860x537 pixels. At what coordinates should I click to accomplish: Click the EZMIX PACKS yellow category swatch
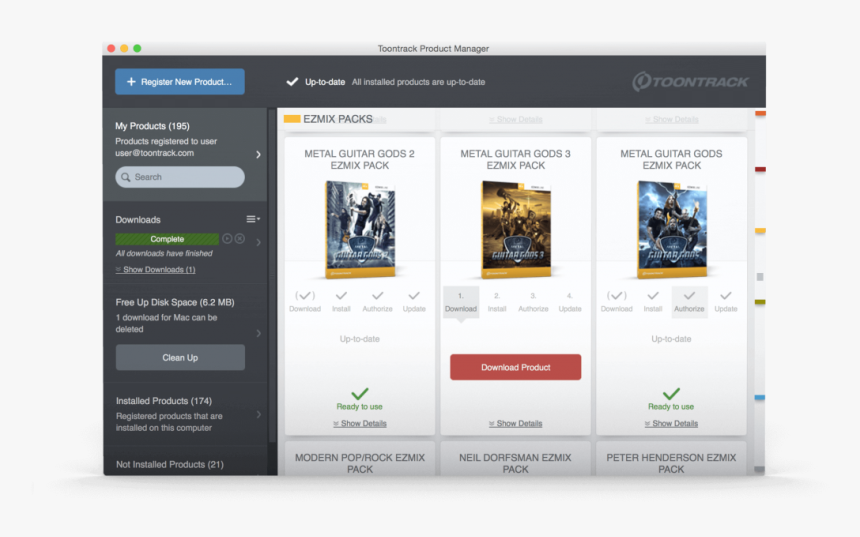[x=292, y=119]
